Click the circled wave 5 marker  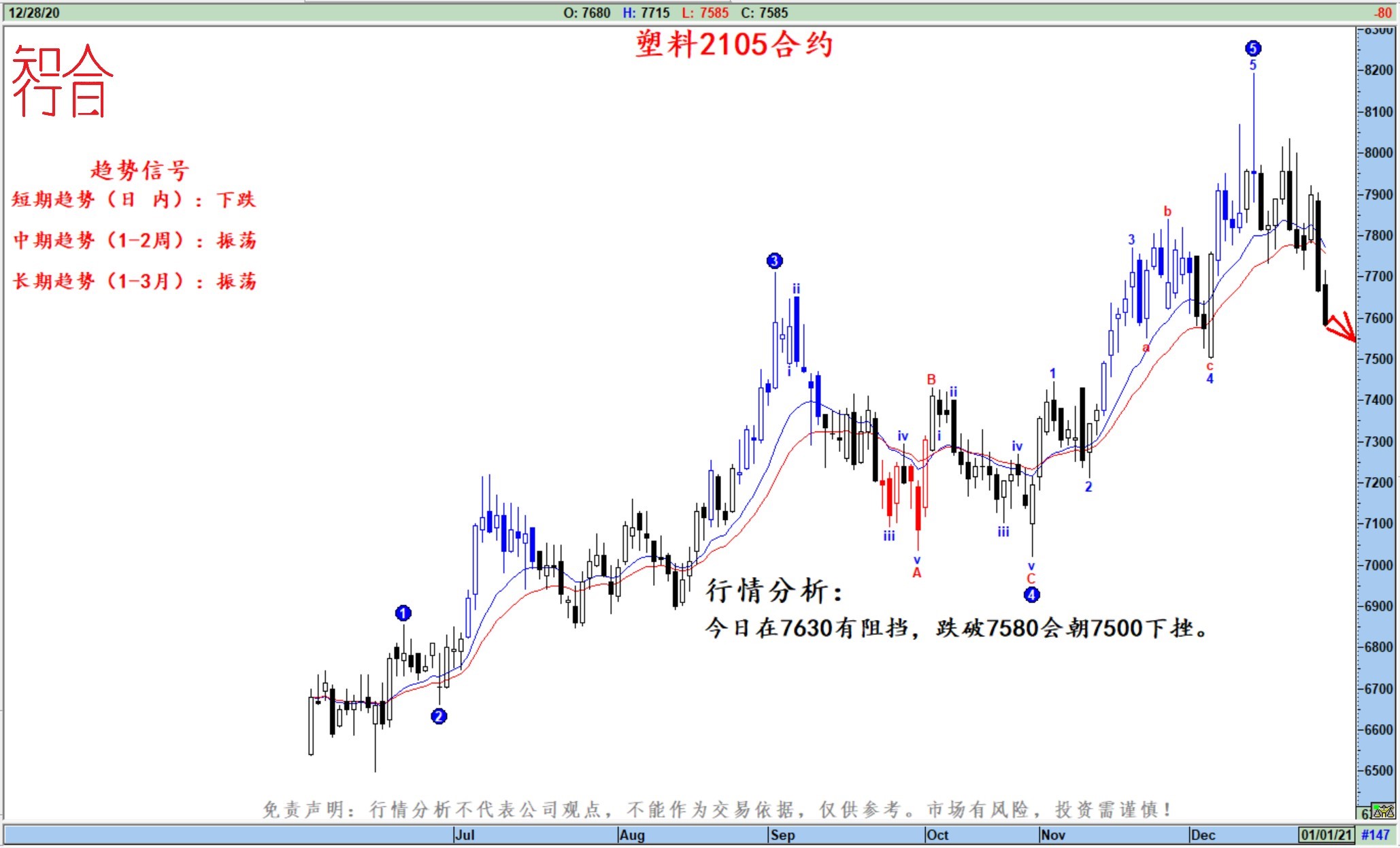[1253, 48]
